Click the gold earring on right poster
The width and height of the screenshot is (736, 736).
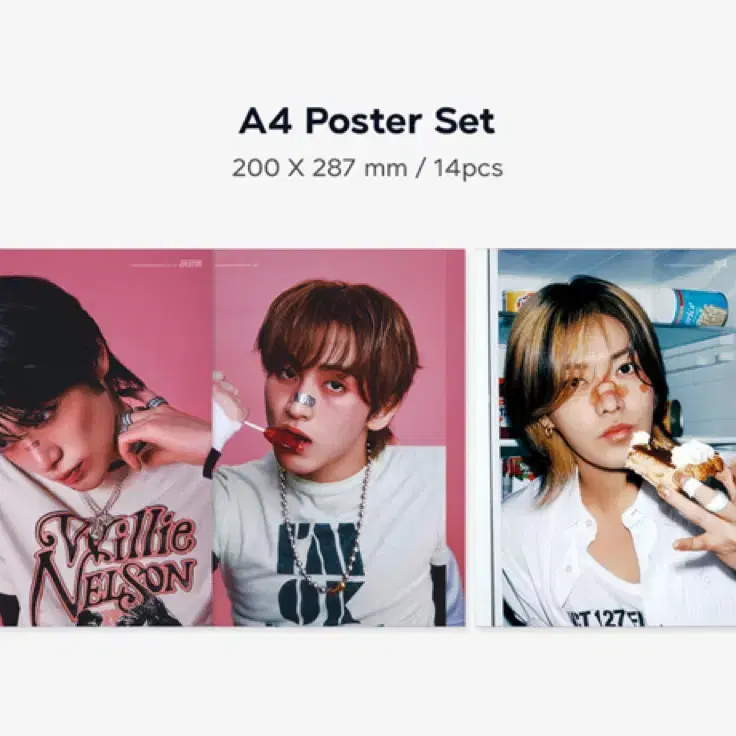(x=548, y=429)
